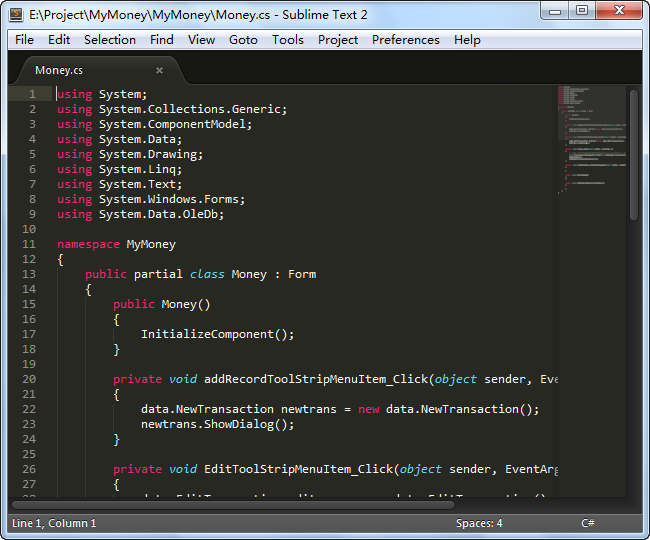Click line number 13 in the gutter
Image resolution: width=650 pixels, height=540 pixels.
point(28,274)
